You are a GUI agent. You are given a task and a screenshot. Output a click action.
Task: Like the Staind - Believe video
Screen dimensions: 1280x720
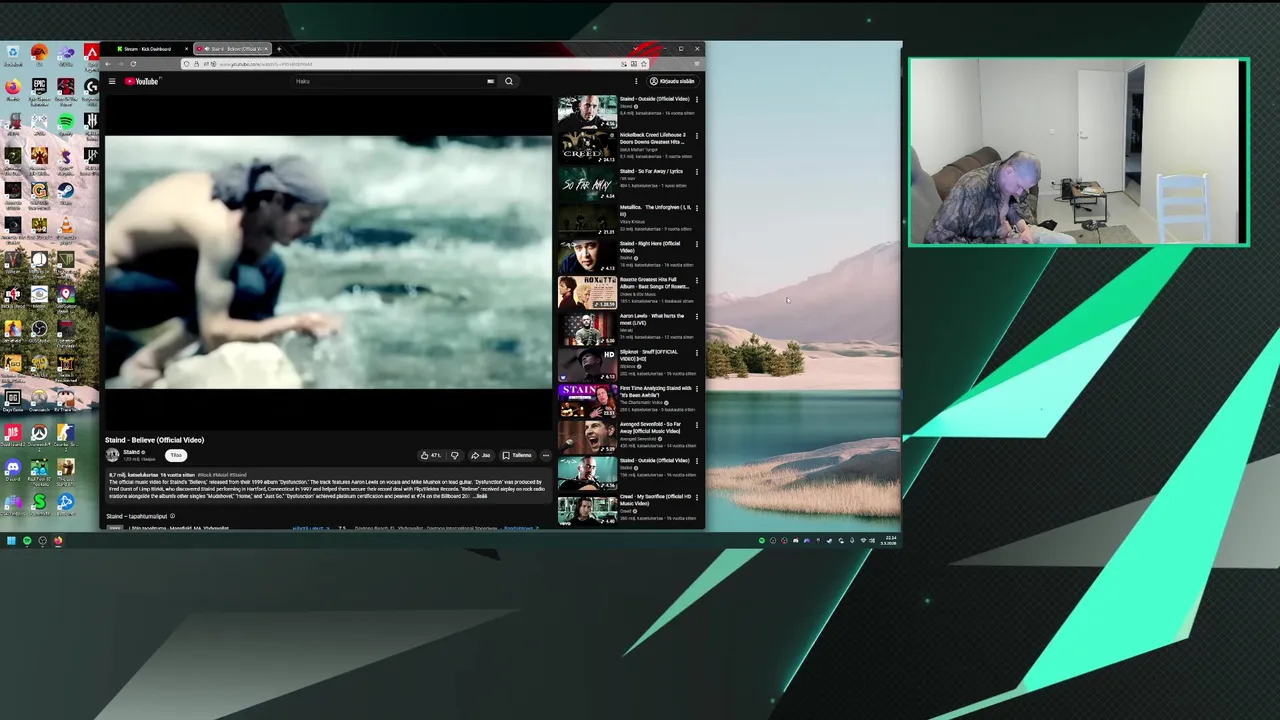(431, 455)
